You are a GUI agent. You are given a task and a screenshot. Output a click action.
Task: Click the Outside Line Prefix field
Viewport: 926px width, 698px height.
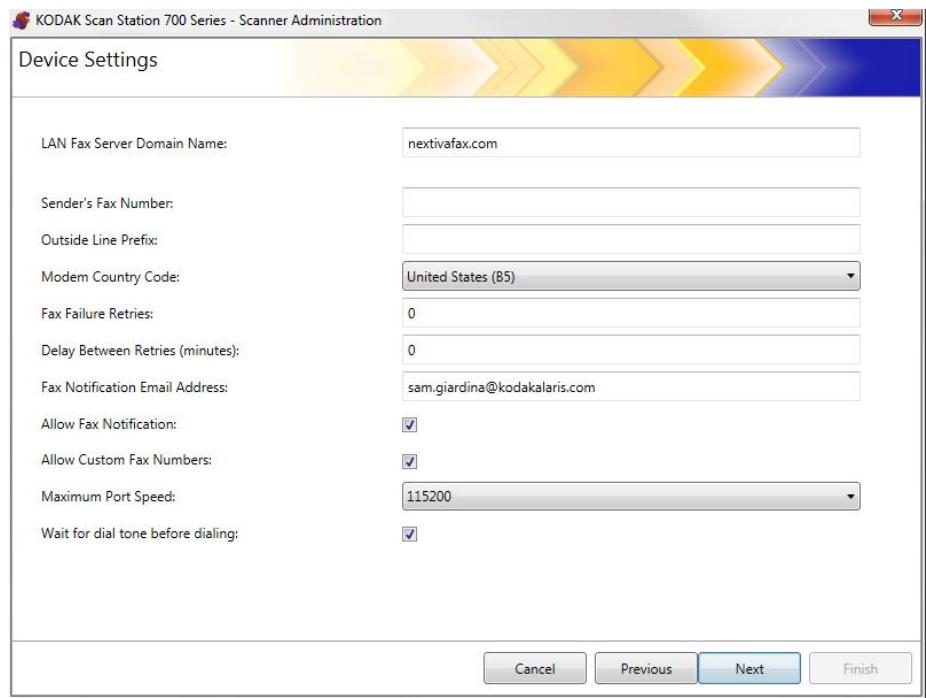point(631,239)
